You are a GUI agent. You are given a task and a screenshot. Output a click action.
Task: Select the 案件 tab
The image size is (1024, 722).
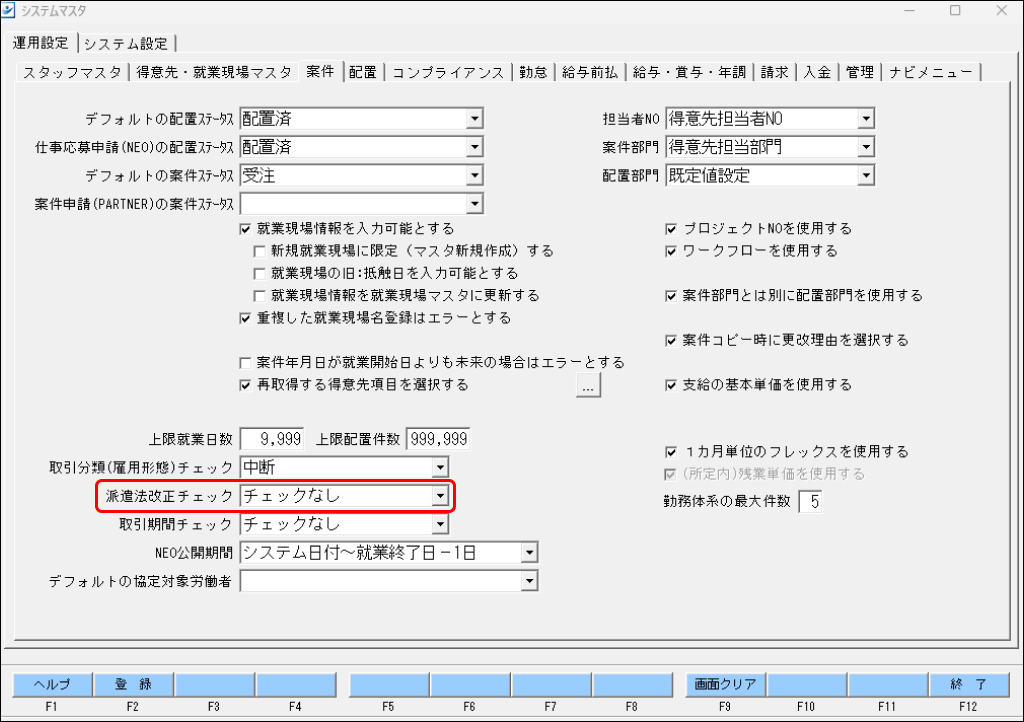320,71
